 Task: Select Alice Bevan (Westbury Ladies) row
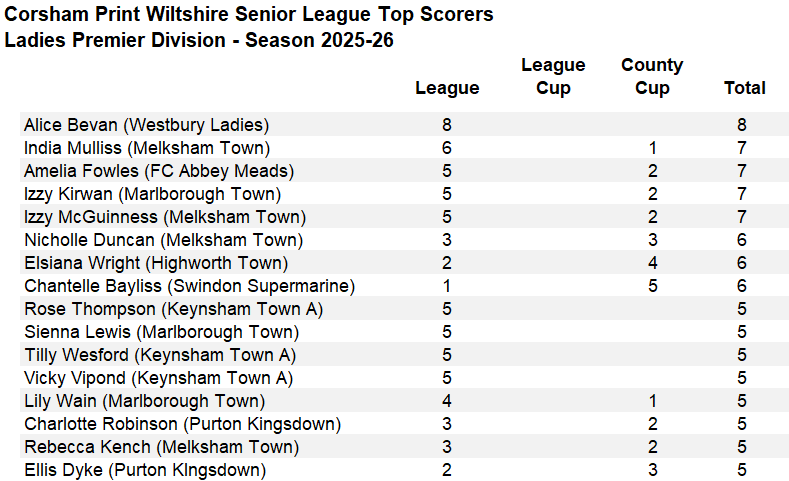tap(146, 125)
